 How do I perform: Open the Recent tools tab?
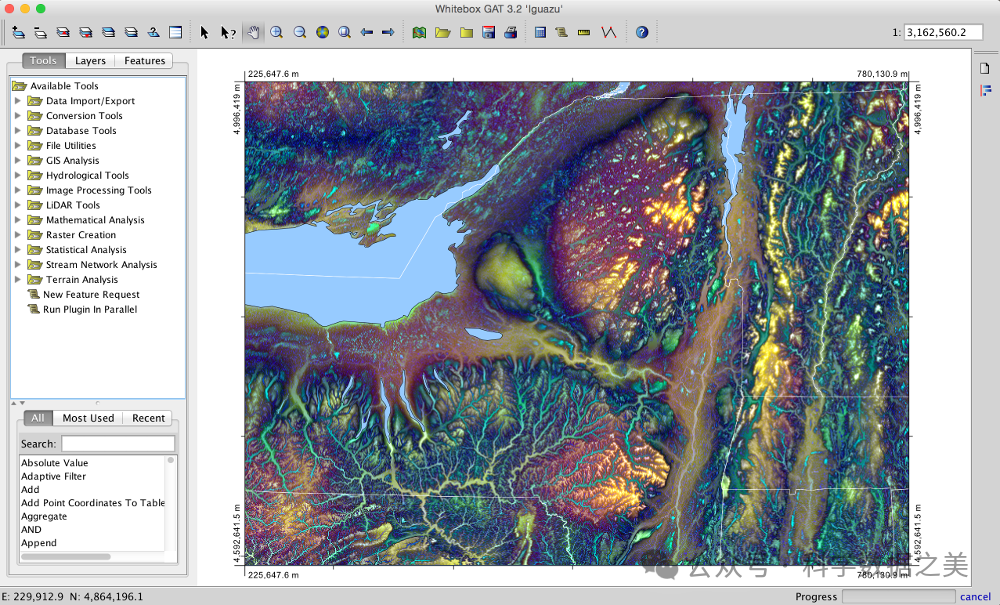pyautogui.click(x=148, y=418)
